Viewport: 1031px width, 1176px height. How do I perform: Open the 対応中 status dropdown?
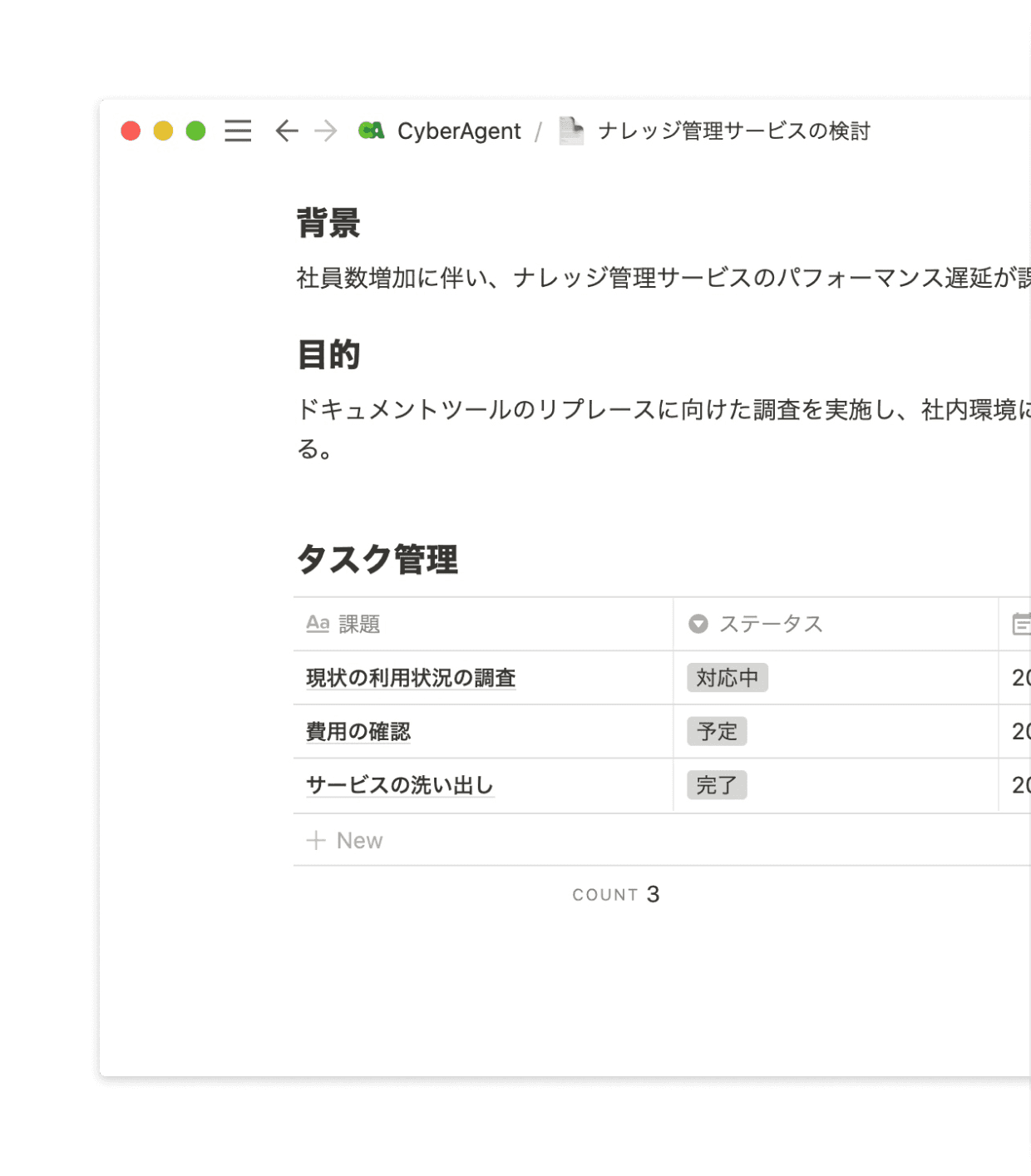pos(726,678)
